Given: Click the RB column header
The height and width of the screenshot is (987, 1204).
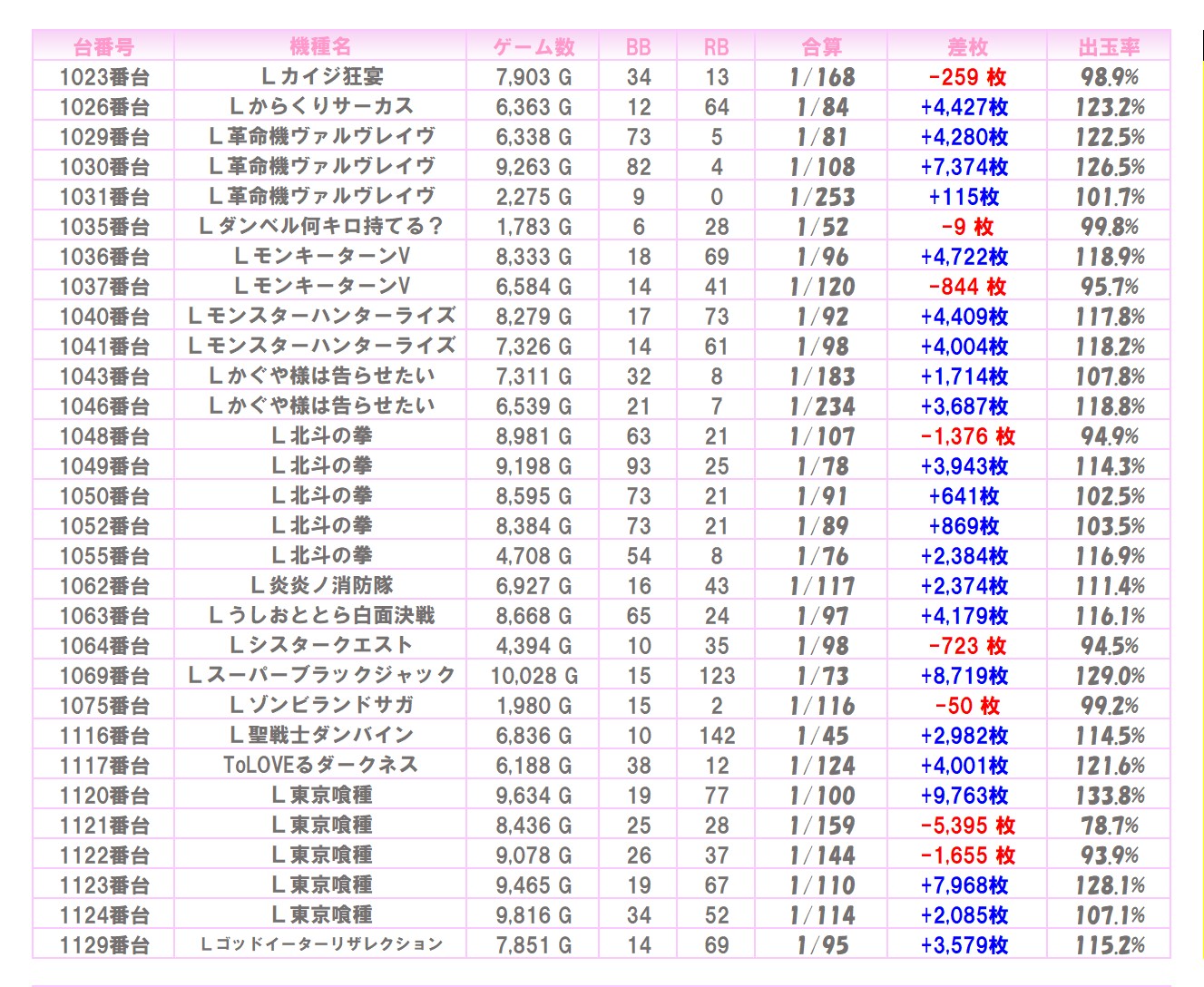Looking at the screenshot, I should coord(717,47).
